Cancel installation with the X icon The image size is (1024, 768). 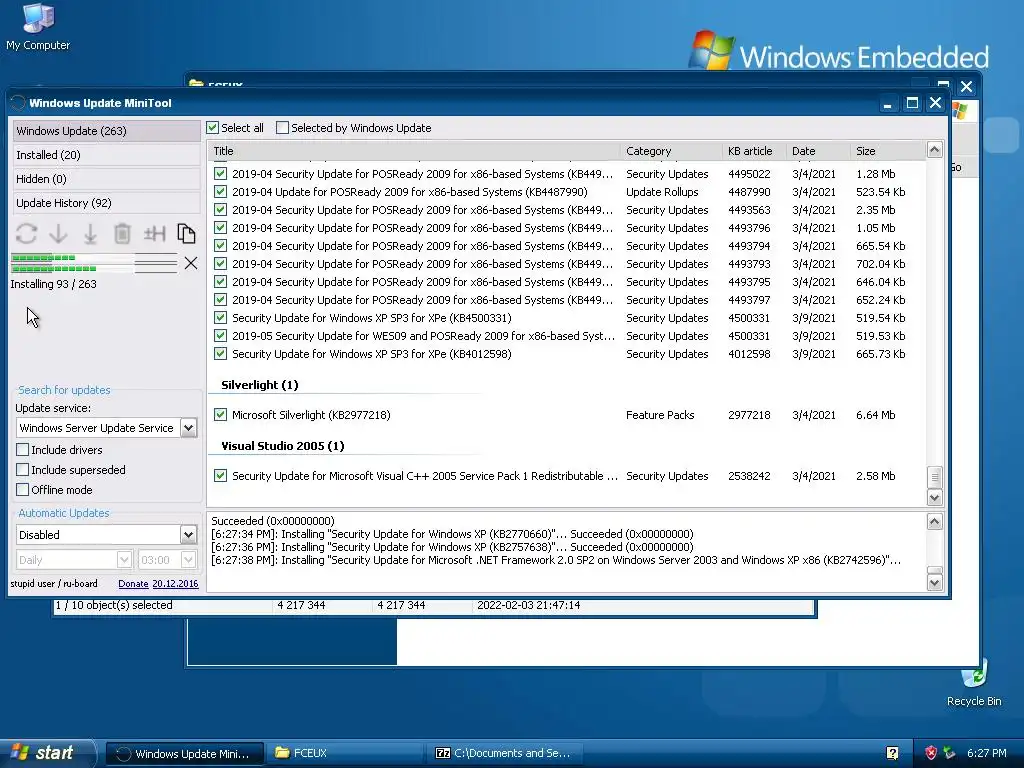tap(191, 263)
